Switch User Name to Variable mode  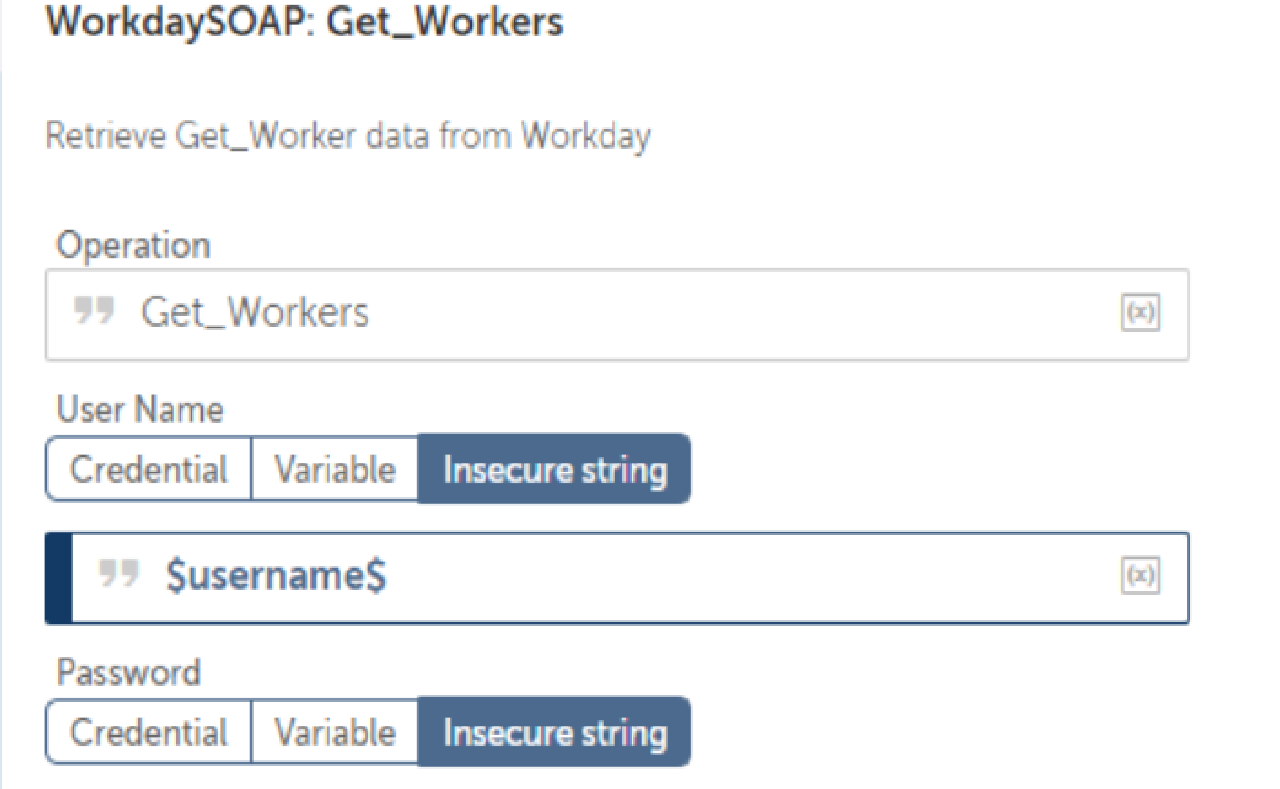pos(335,469)
